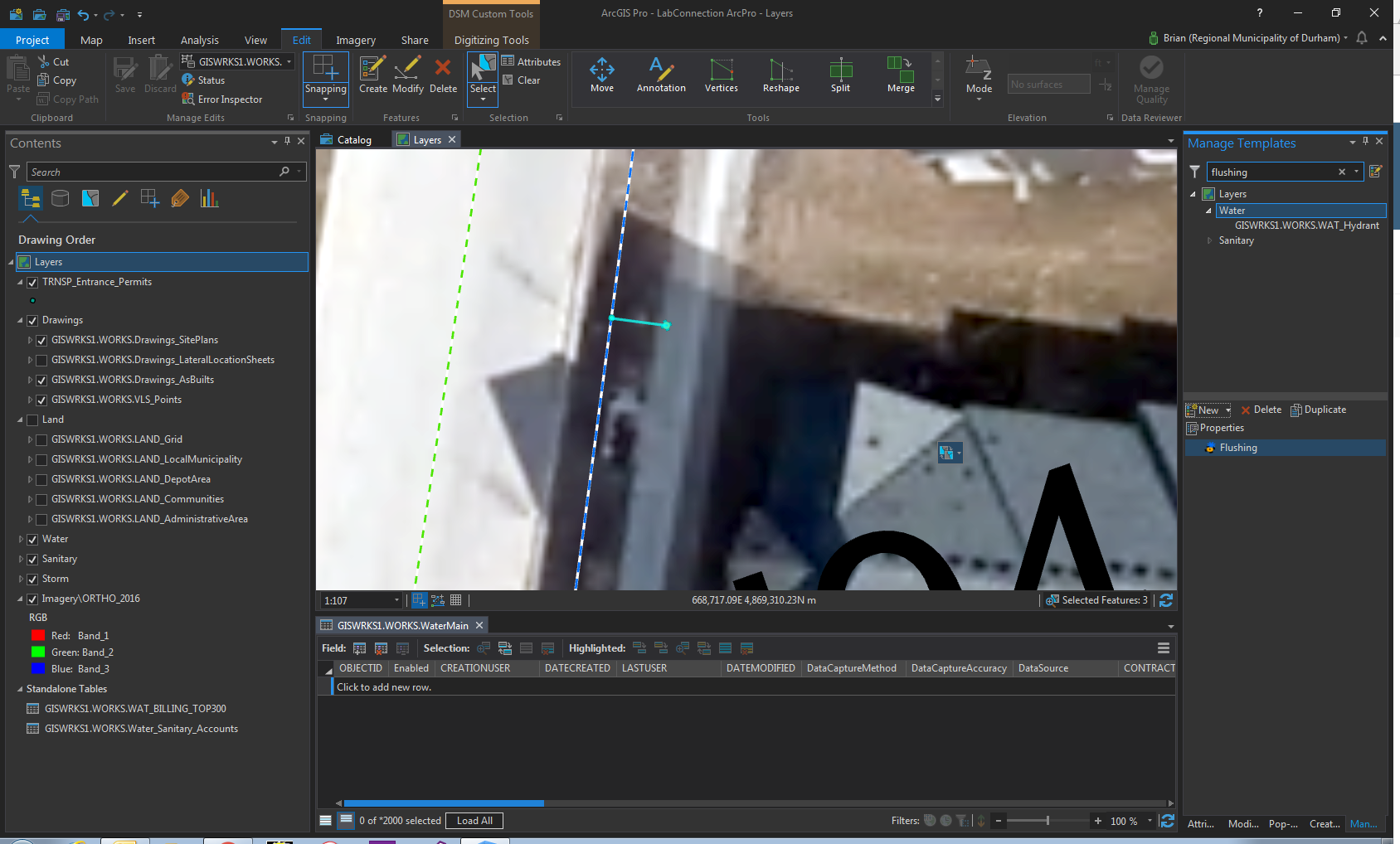Open the map scale dropdown
This screenshot has width=1400, height=844.
click(x=396, y=600)
